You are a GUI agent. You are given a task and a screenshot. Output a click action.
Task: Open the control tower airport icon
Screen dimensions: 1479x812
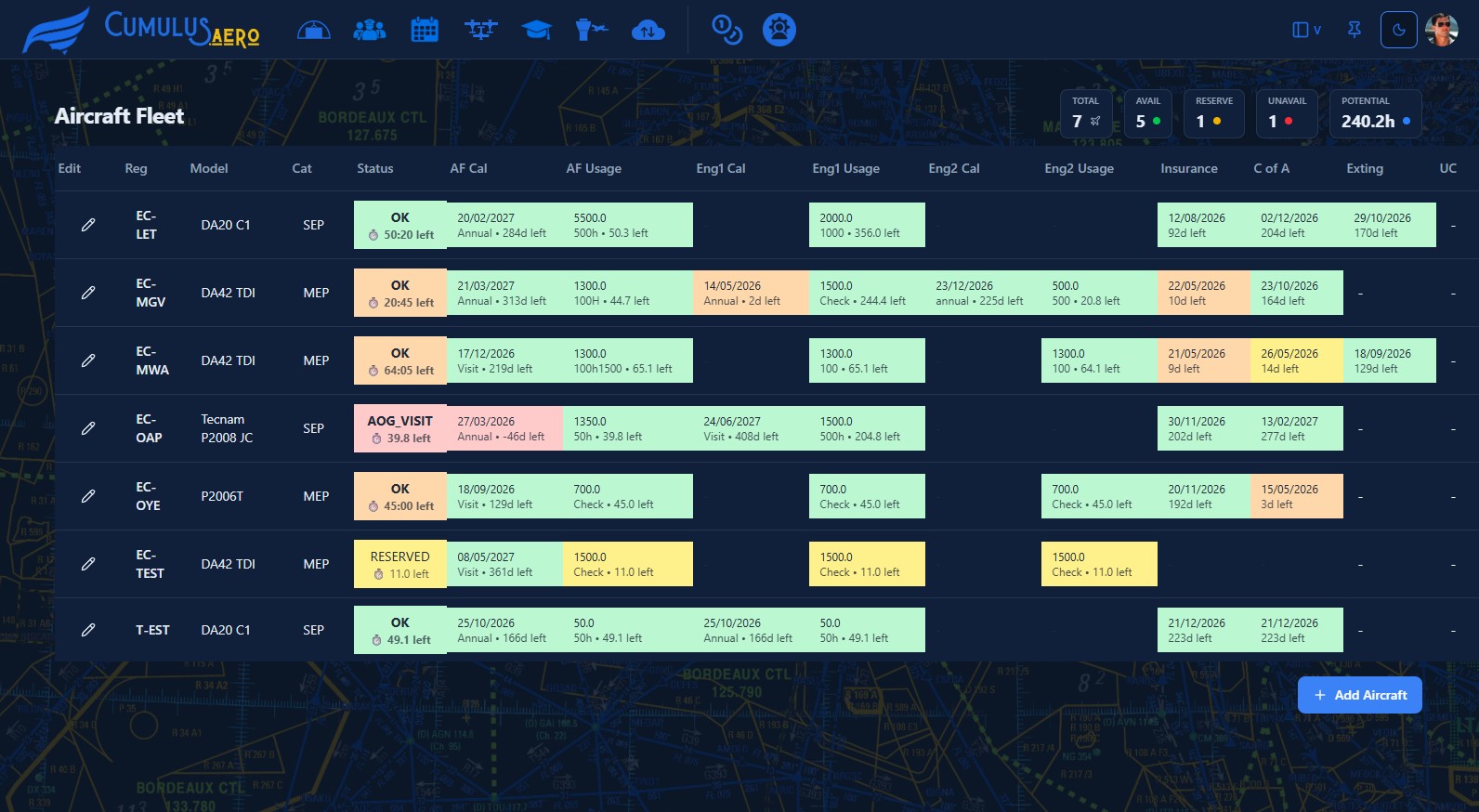pyautogui.click(x=591, y=30)
